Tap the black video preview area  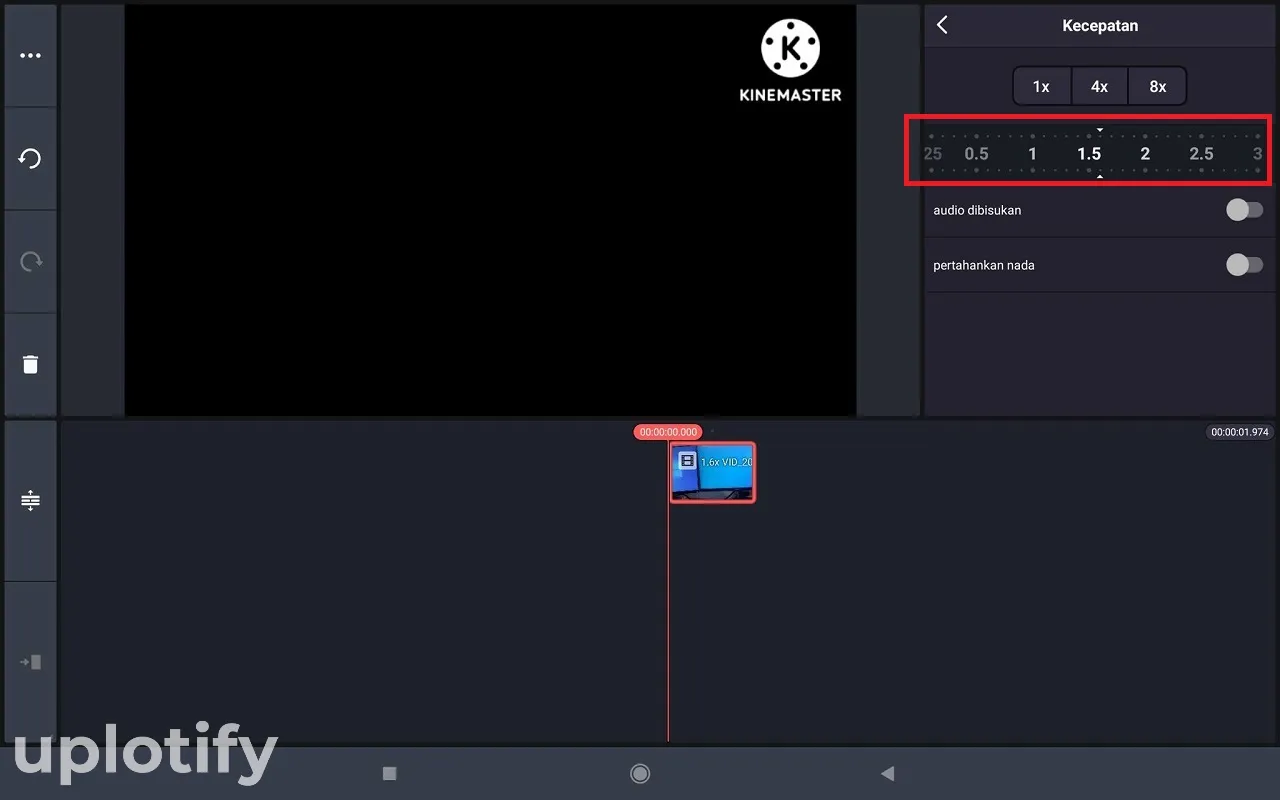490,210
